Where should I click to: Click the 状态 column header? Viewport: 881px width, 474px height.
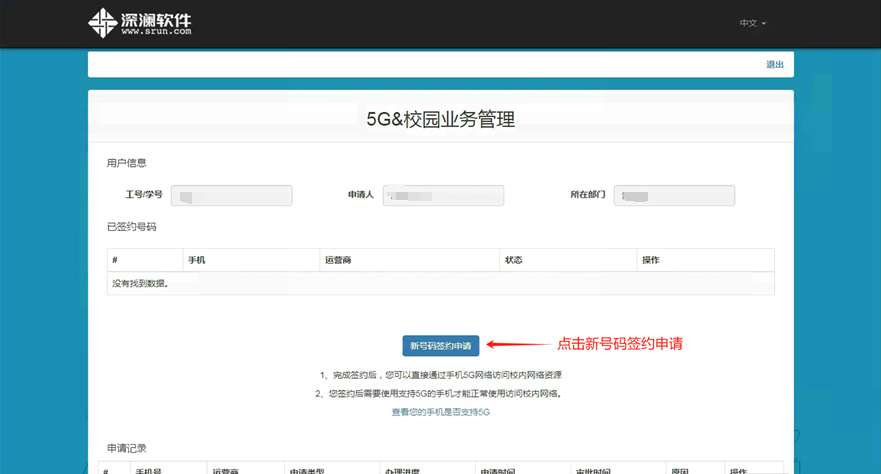pos(514,260)
